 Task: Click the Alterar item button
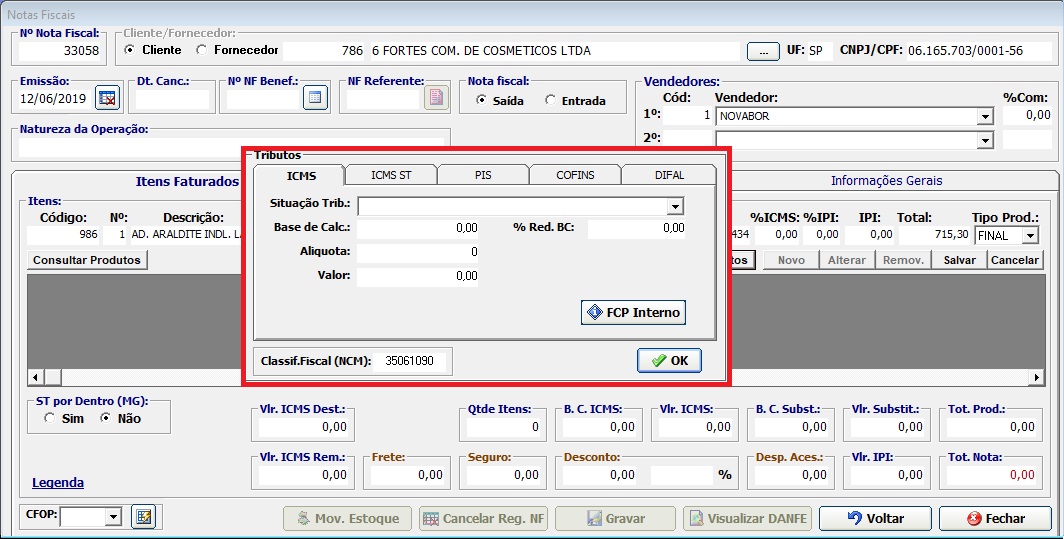[847, 260]
